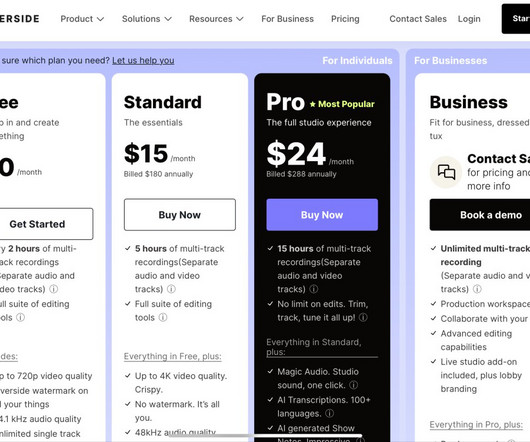Click Buy Now for the Pro plan
Screen dimensions: 530x442
point(322,215)
